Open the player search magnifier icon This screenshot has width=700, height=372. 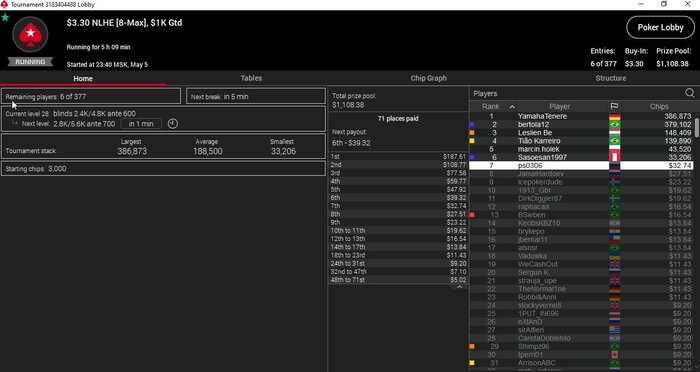coord(690,93)
